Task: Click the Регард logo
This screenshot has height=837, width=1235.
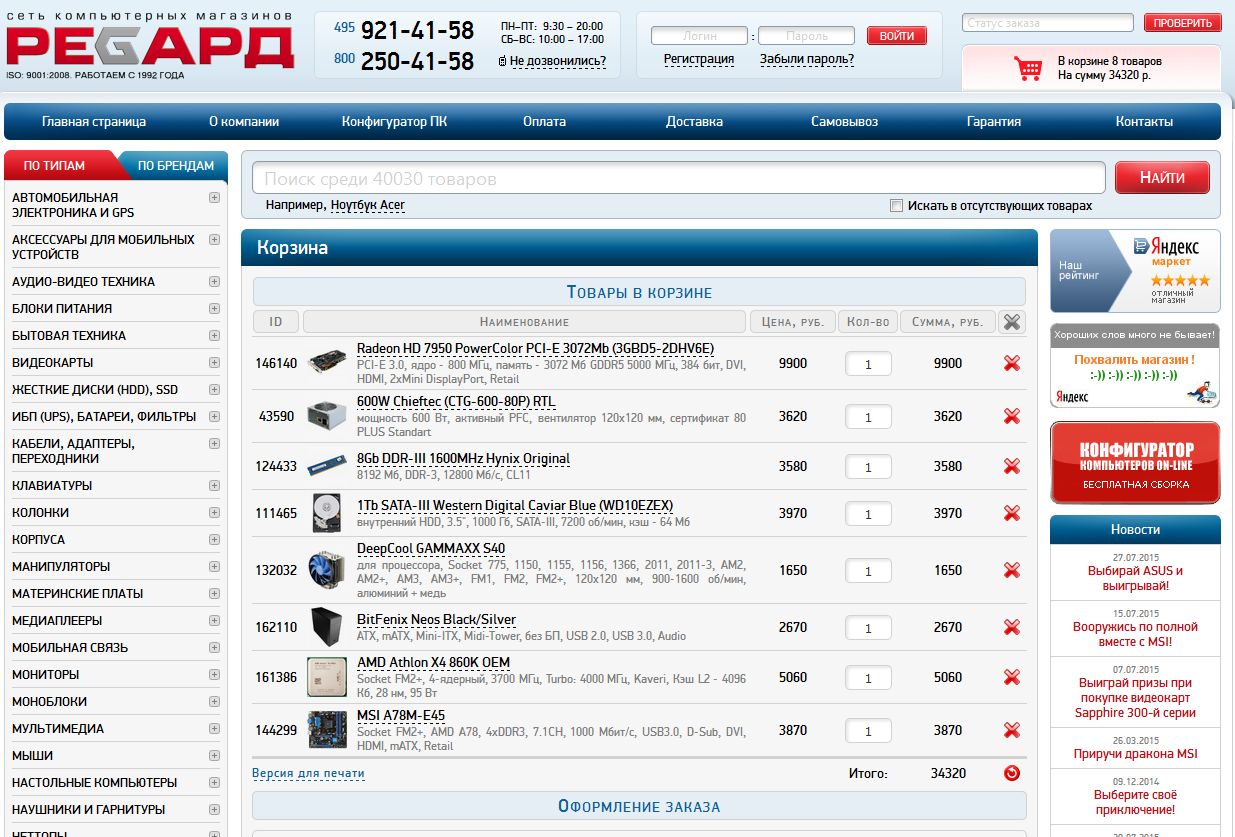Action: (150, 45)
